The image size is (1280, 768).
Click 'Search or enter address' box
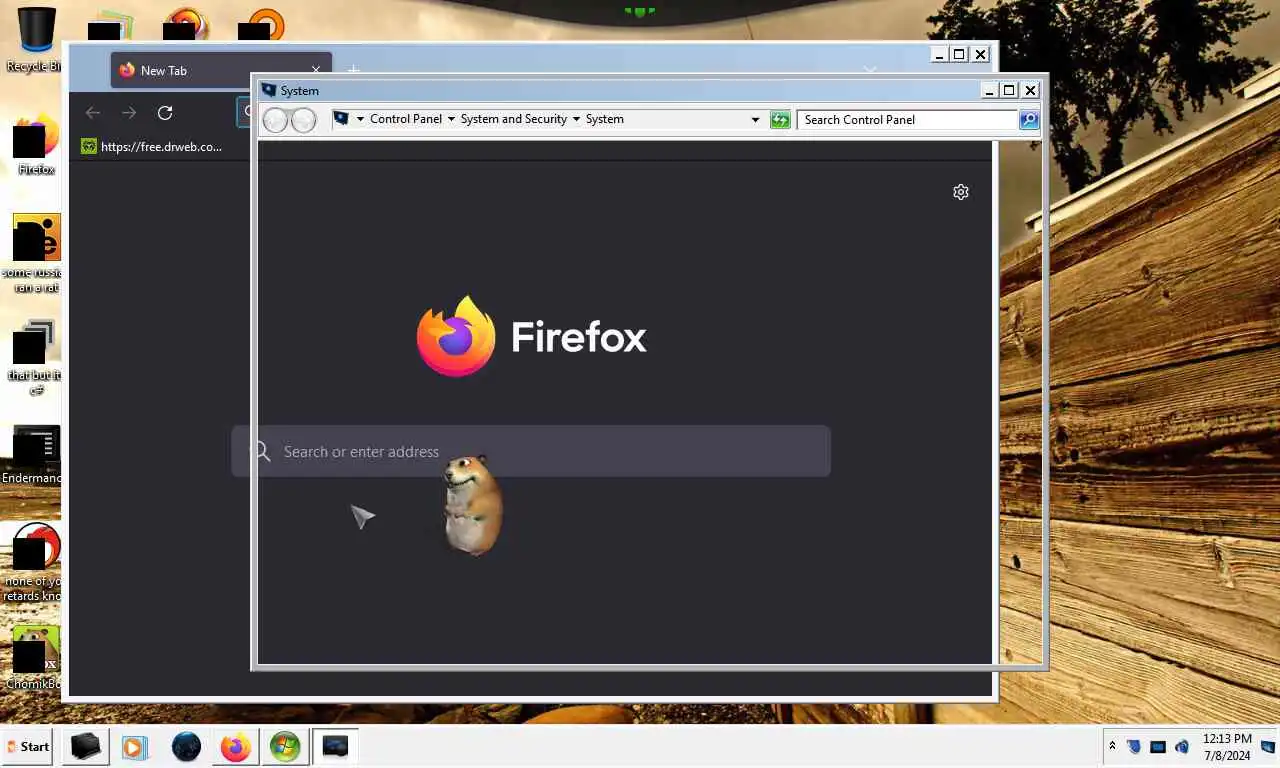click(x=531, y=451)
